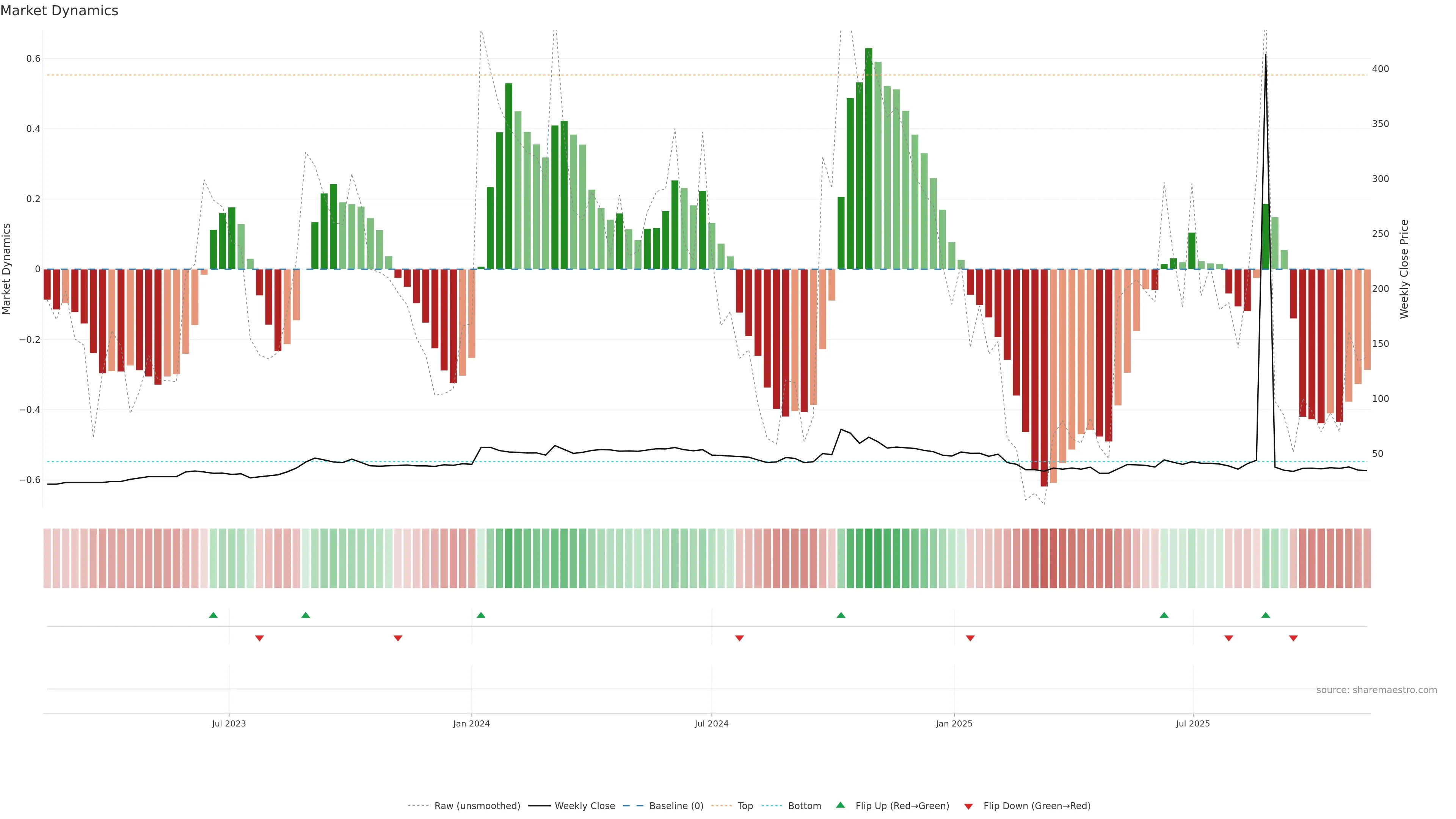The height and width of the screenshot is (819, 1456).
Task: Click the Market Dynamics chart title
Action: pyautogui.click(x=60, y=11)
